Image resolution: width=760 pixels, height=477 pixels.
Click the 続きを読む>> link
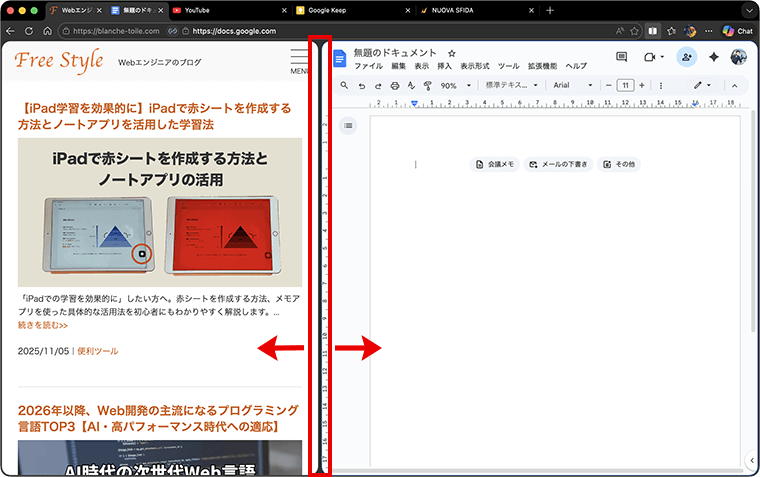coord(43,325)
